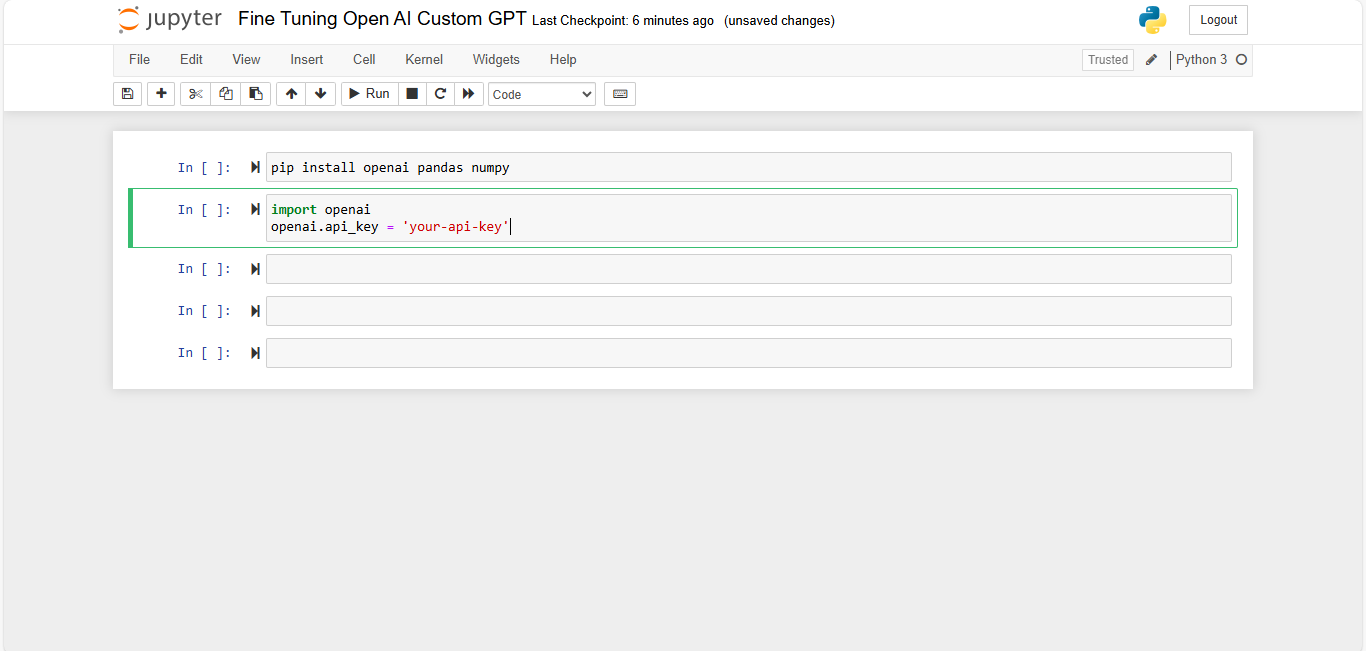1366x651 pixels.
Task: Click the Run button
Action: point(368,93)
